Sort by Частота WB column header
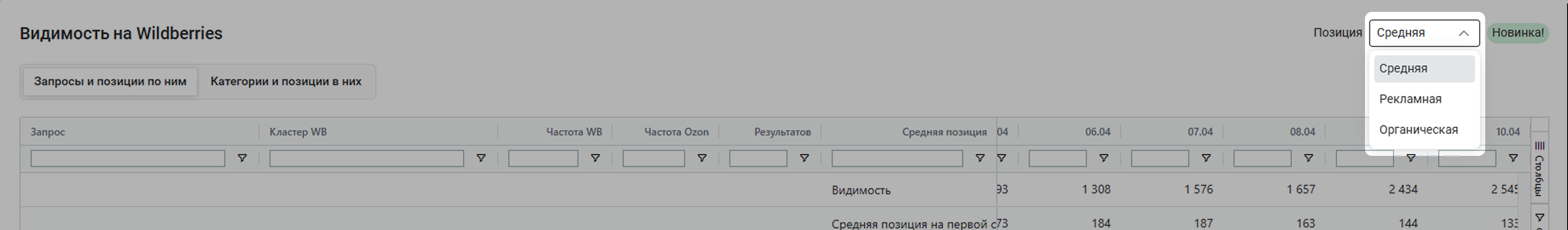Viewport: 1568px width, 230px height. (x=574, y=132)
